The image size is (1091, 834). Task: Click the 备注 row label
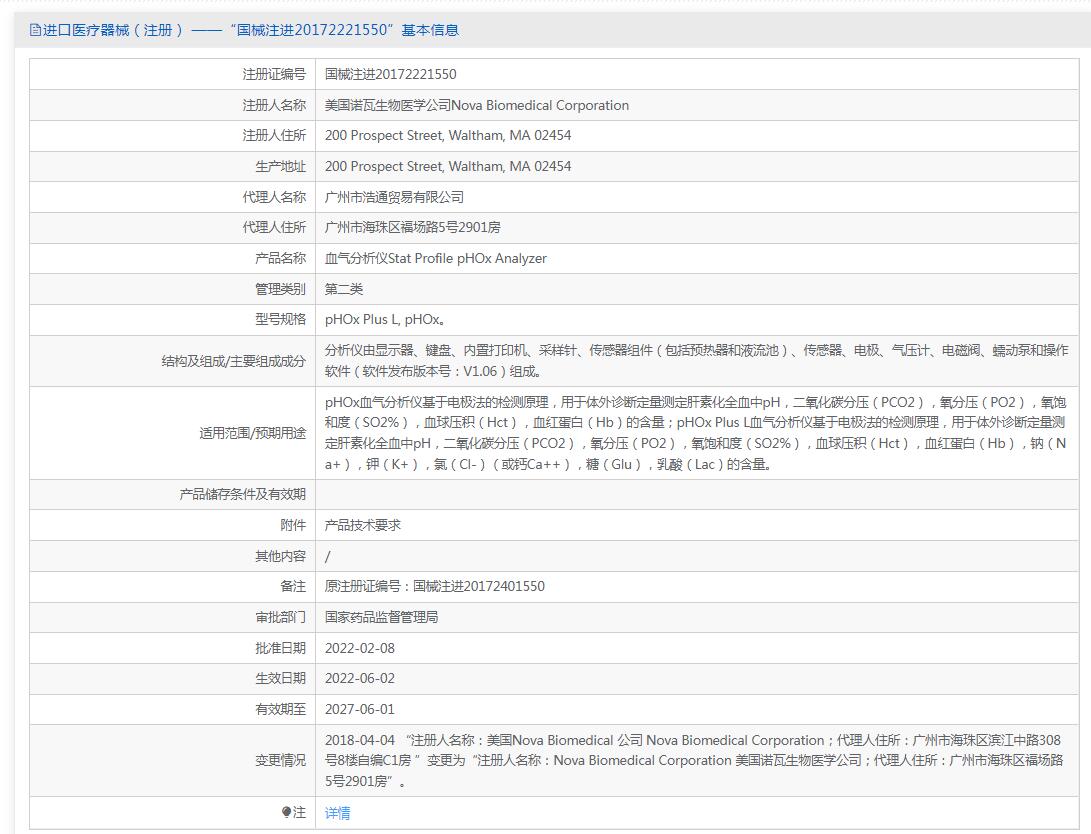tap(293, 586)
